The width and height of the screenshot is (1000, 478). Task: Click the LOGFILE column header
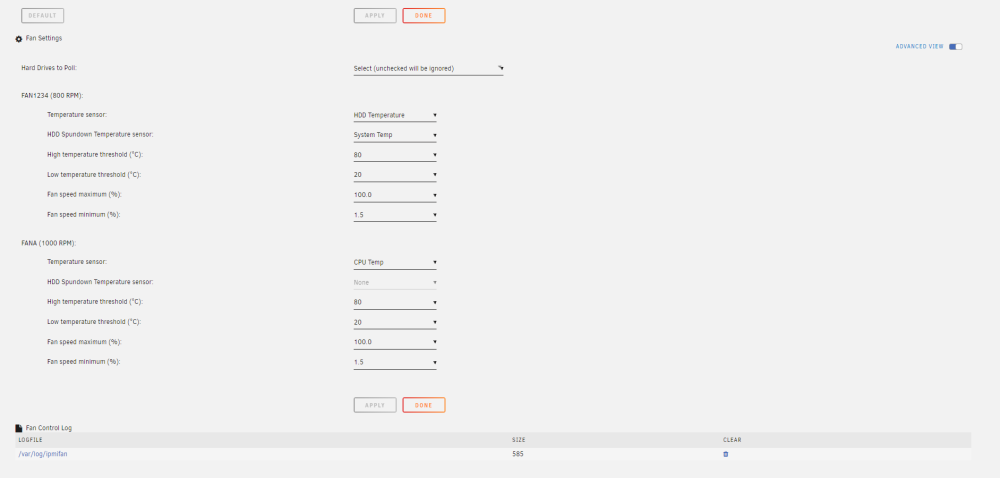[30, 440]
